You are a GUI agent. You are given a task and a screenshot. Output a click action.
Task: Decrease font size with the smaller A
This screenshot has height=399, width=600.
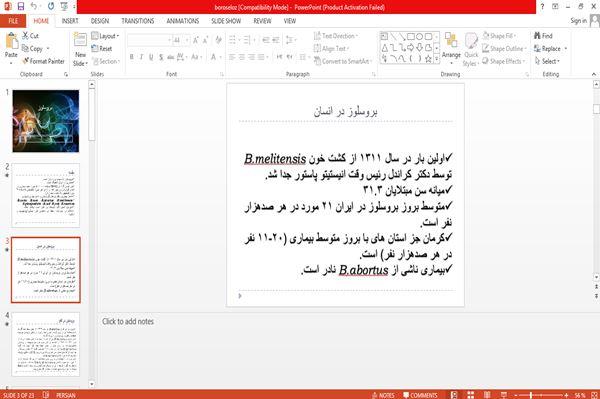(206, 40)
